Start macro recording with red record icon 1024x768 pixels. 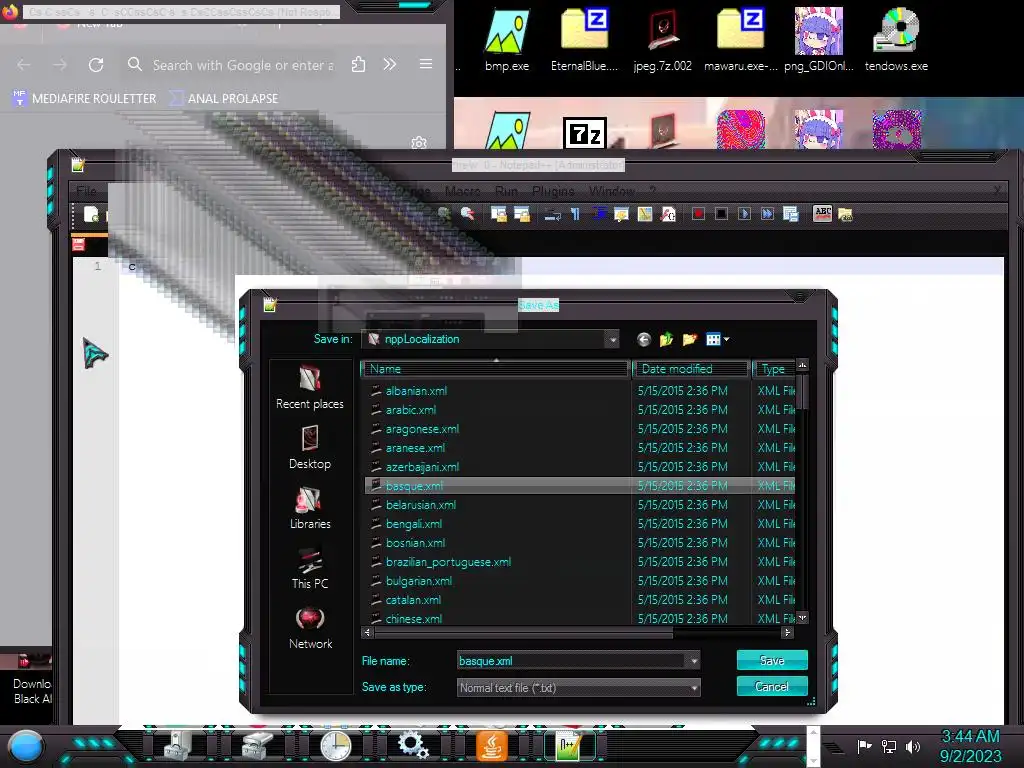(x=698, y=214)
